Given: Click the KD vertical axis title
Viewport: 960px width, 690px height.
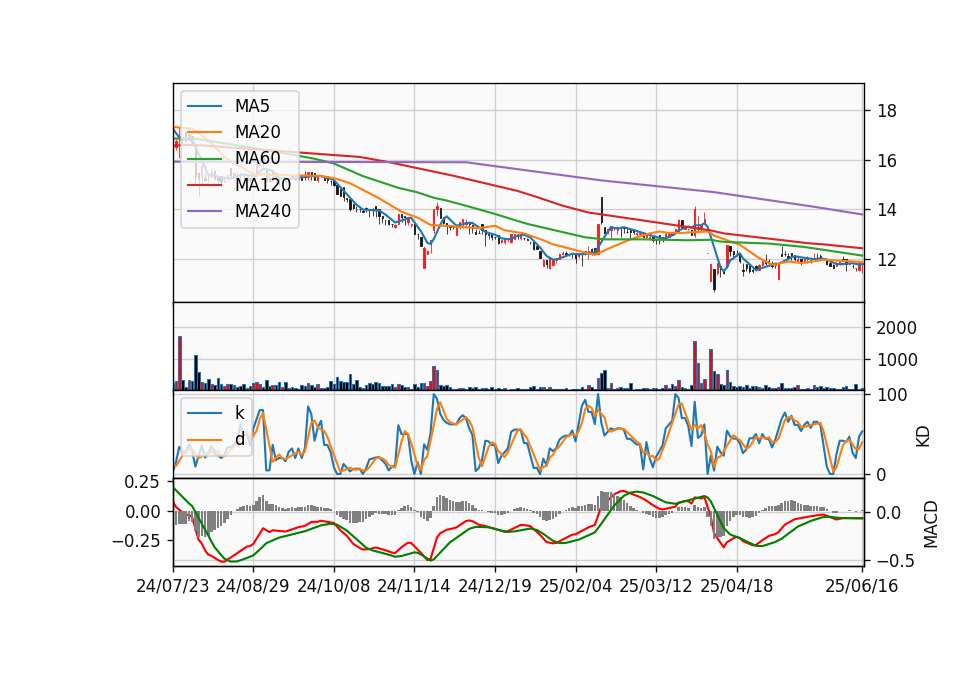Looking at the screenshot, I should (x=923, y=437).
